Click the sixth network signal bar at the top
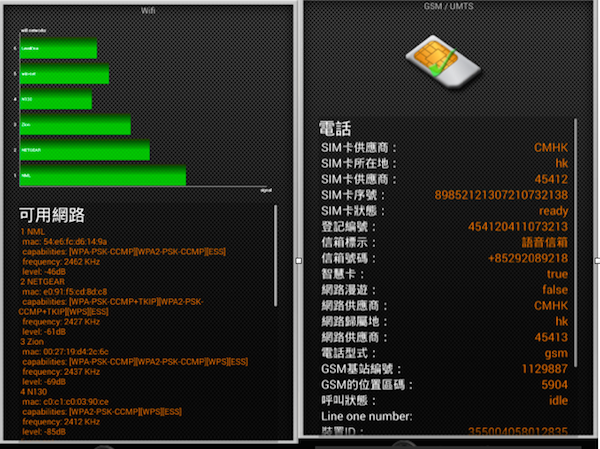The width and height of the screenshot is (600, 449). coord(58,48)
